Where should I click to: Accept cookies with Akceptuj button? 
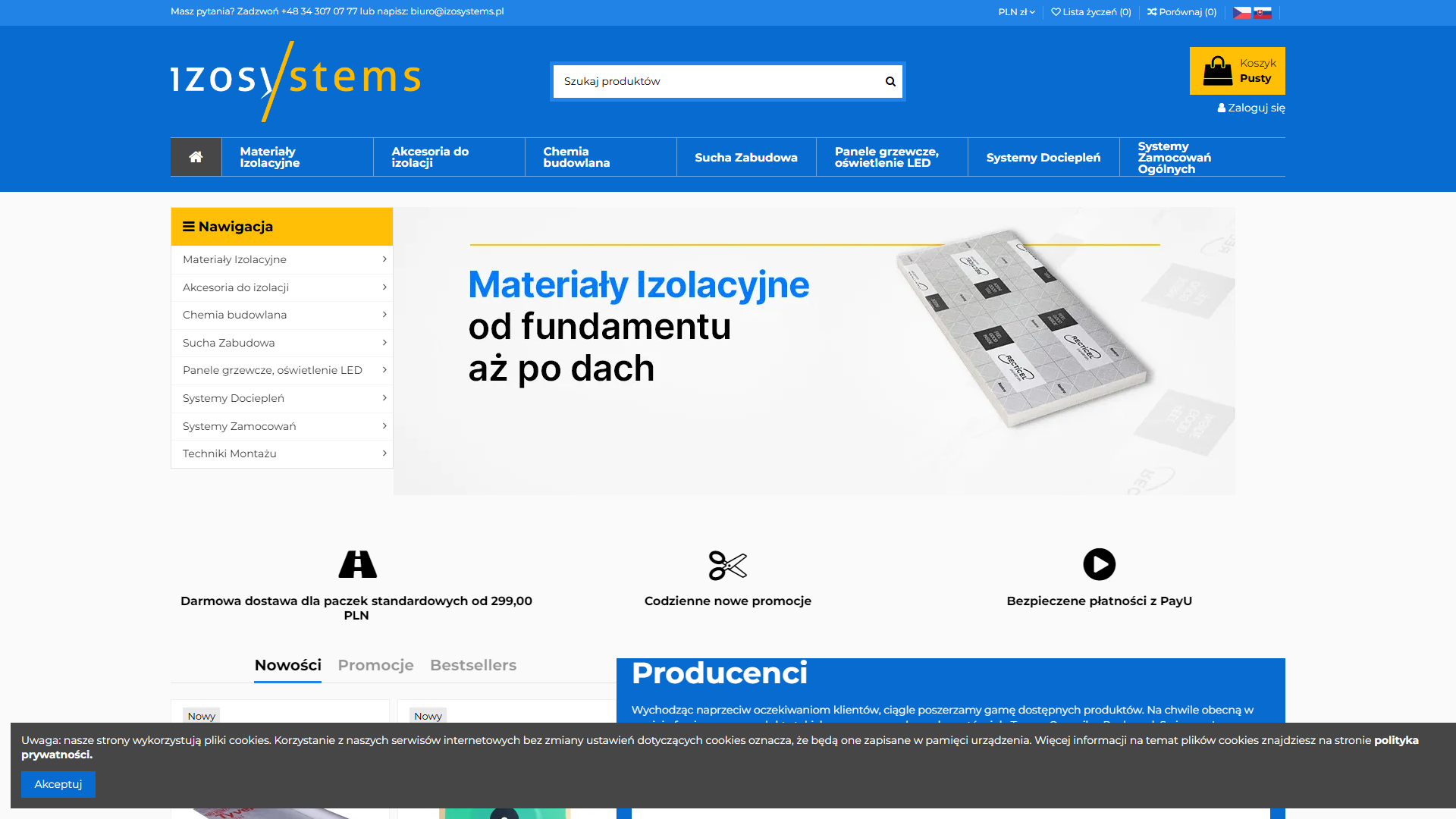click(x=58, y=784)
